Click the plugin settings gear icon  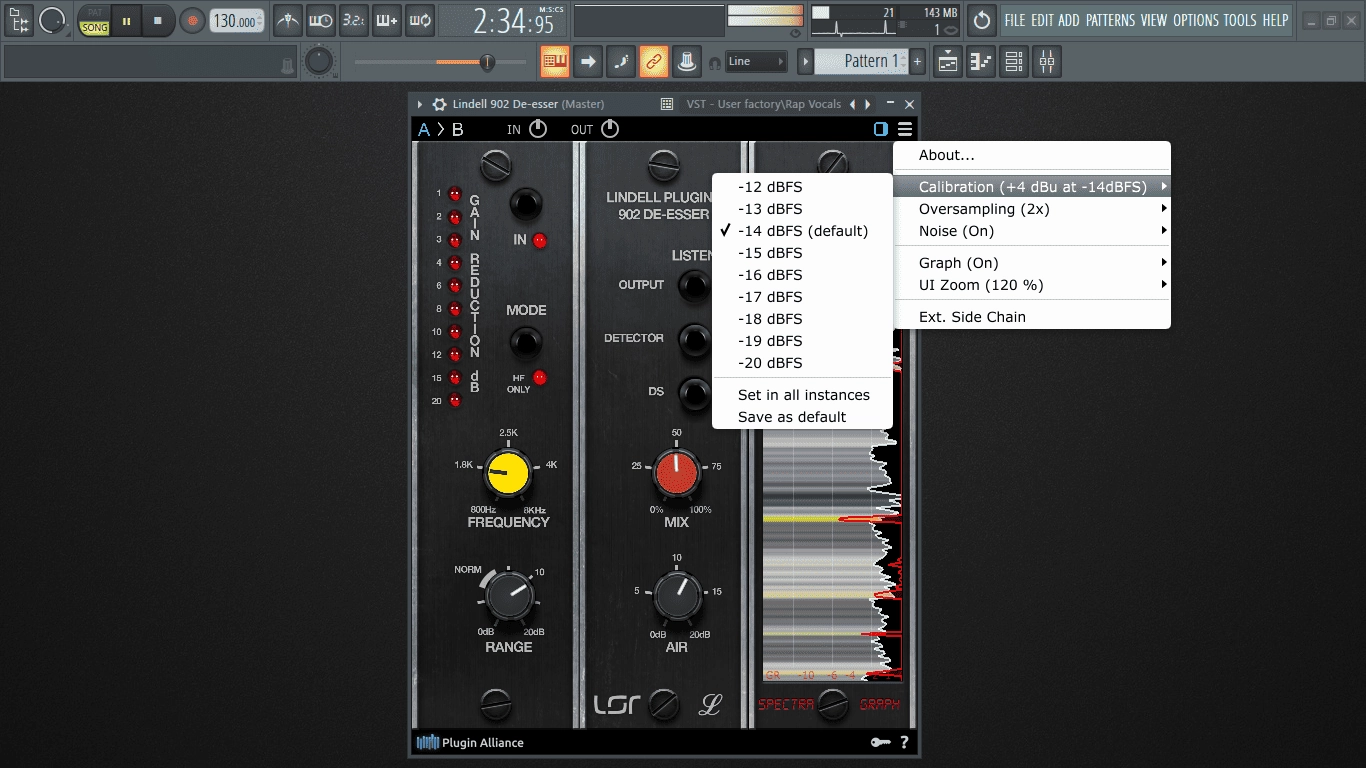pyautogui.click(x=439, y=104)
